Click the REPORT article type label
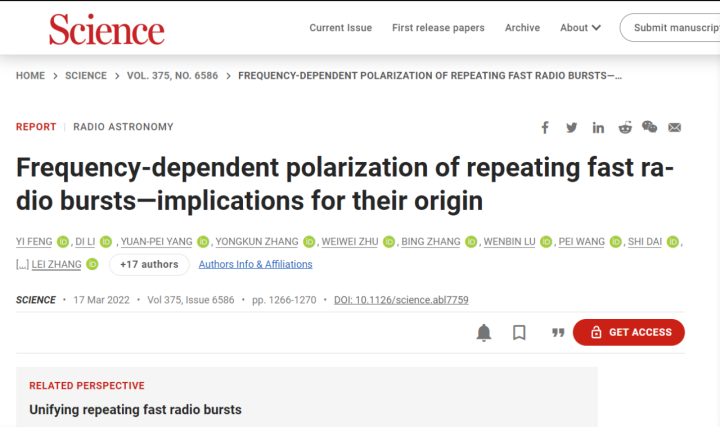Image resolution: width=720 pixels, height=427 pixels. (x=36, y=127)
